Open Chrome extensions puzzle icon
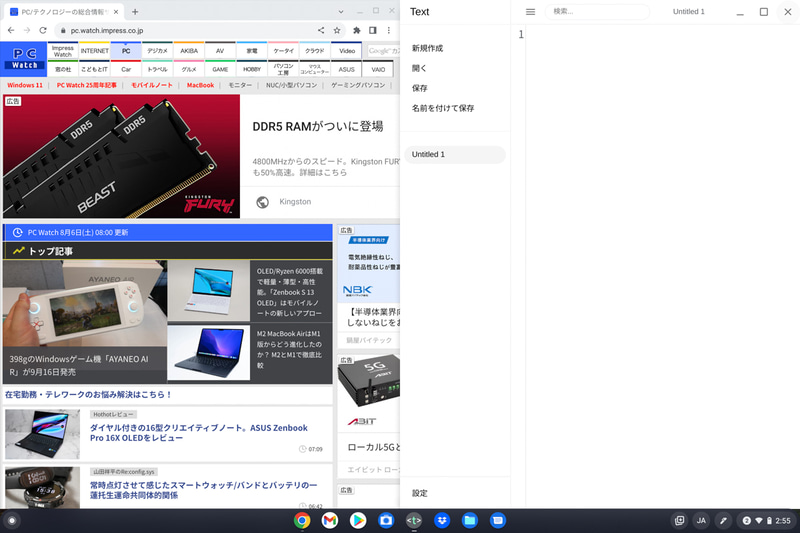The height and width of the screenshot is (533, 800). [357, 31]
